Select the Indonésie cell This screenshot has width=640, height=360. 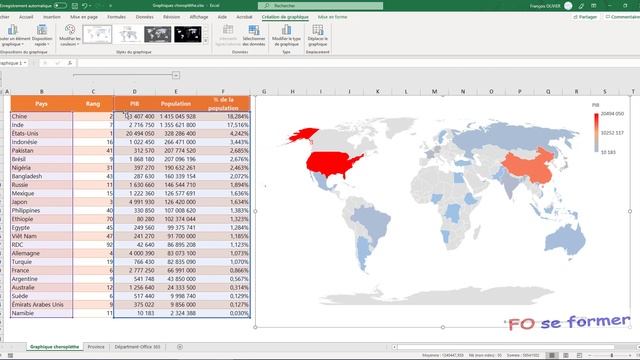41,142
